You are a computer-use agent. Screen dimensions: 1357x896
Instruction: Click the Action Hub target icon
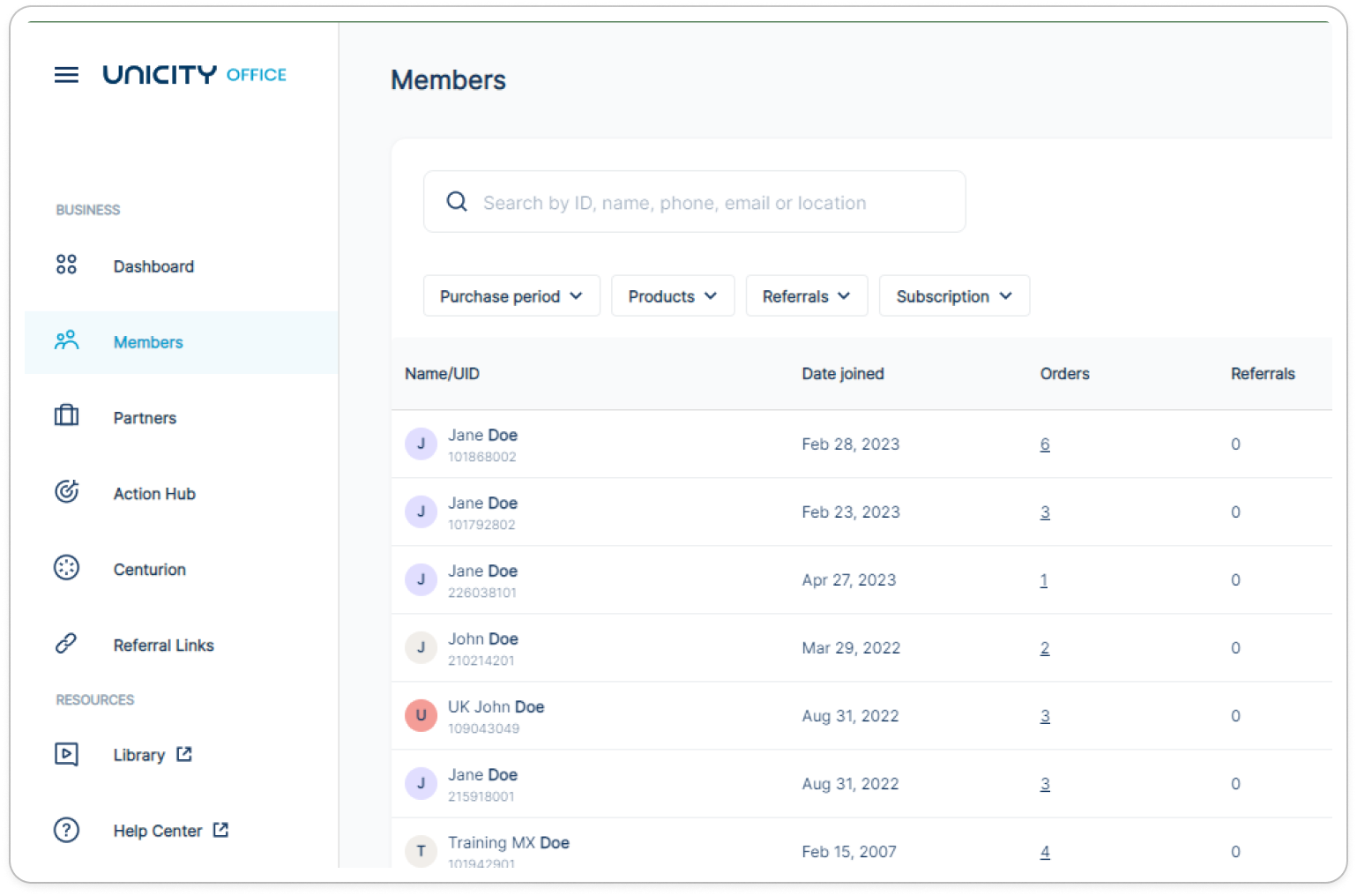[66, 492]
